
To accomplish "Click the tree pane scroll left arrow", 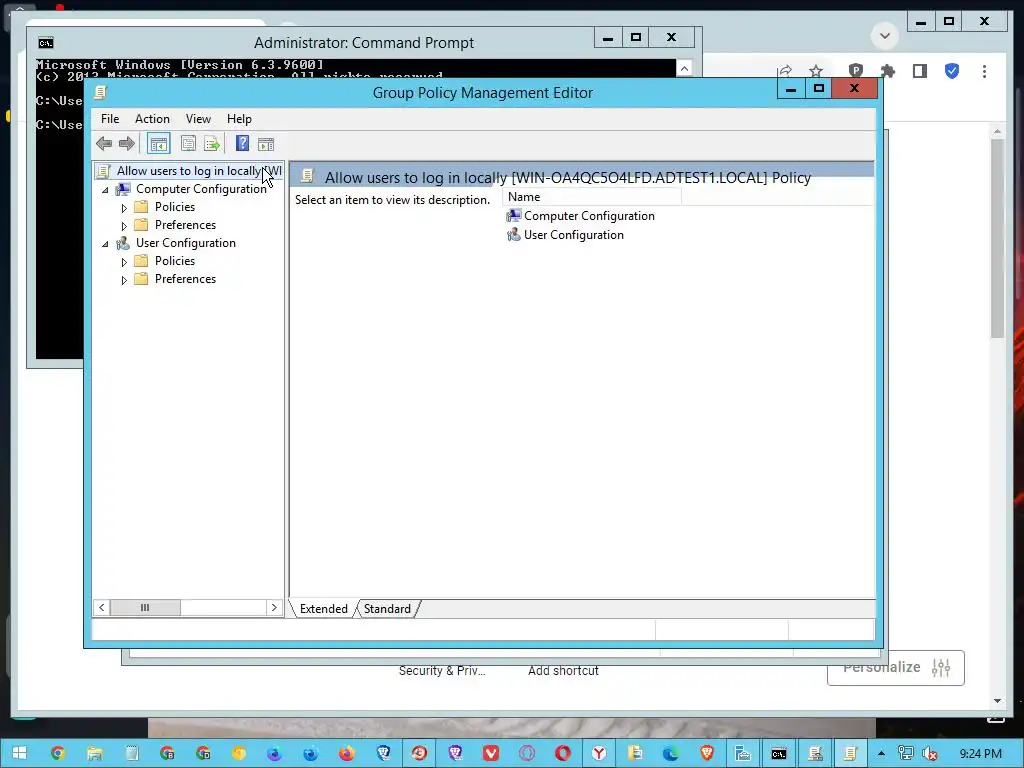I will [x=102, y=607].
